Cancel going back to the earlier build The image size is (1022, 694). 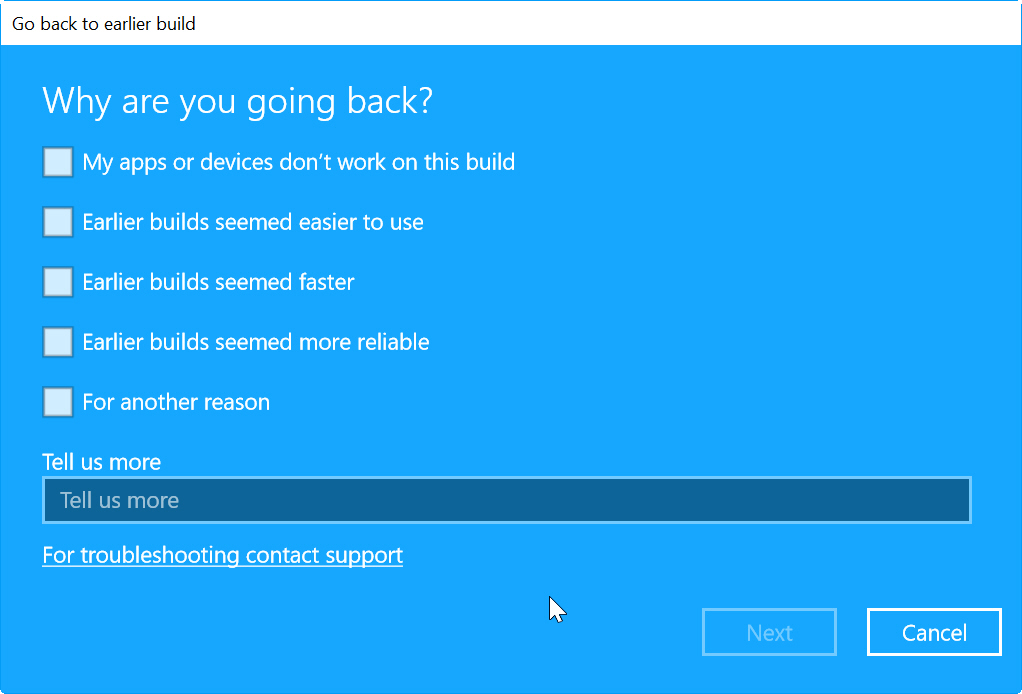point(934,632)
